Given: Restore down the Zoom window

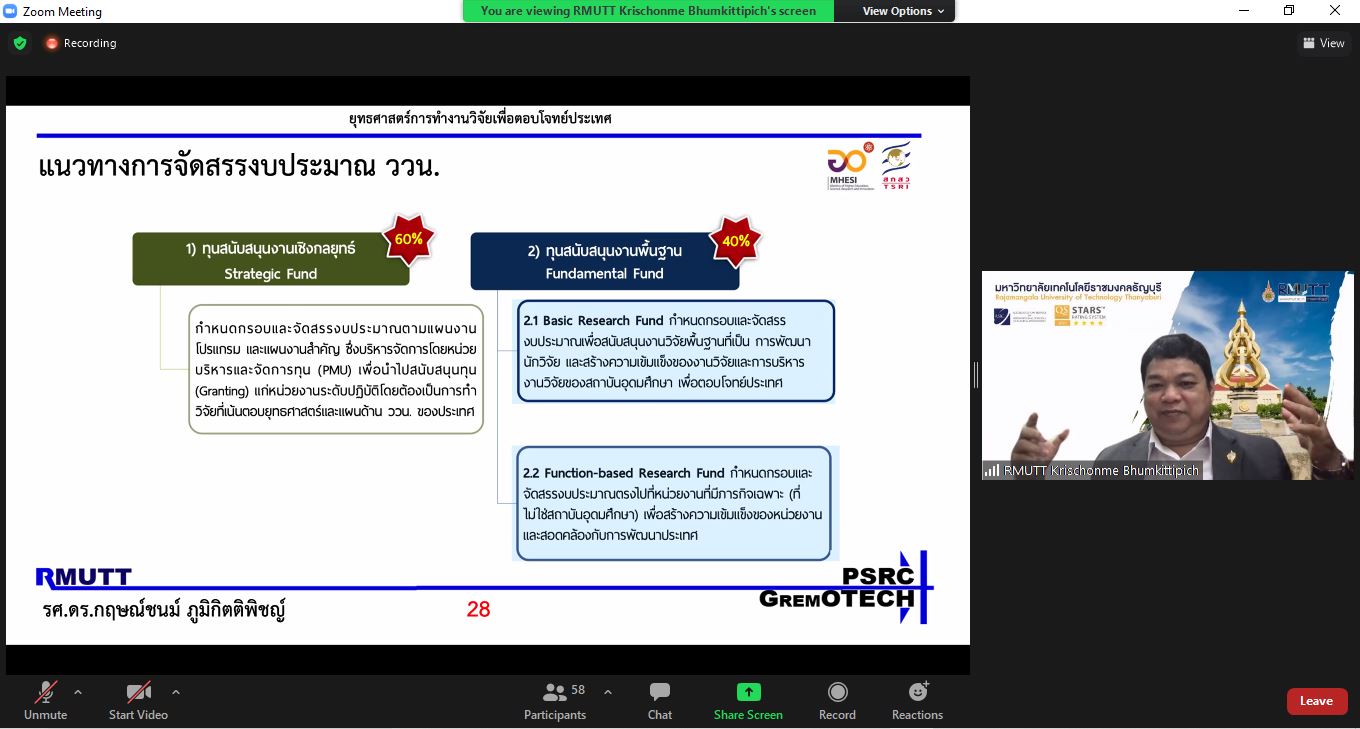Looking at the screenshot, I should coord(1289,11).
